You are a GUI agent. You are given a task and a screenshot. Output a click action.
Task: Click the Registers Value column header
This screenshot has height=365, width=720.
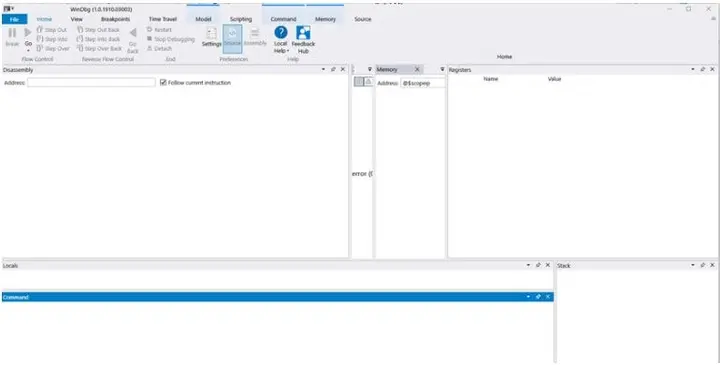[554, 79]
